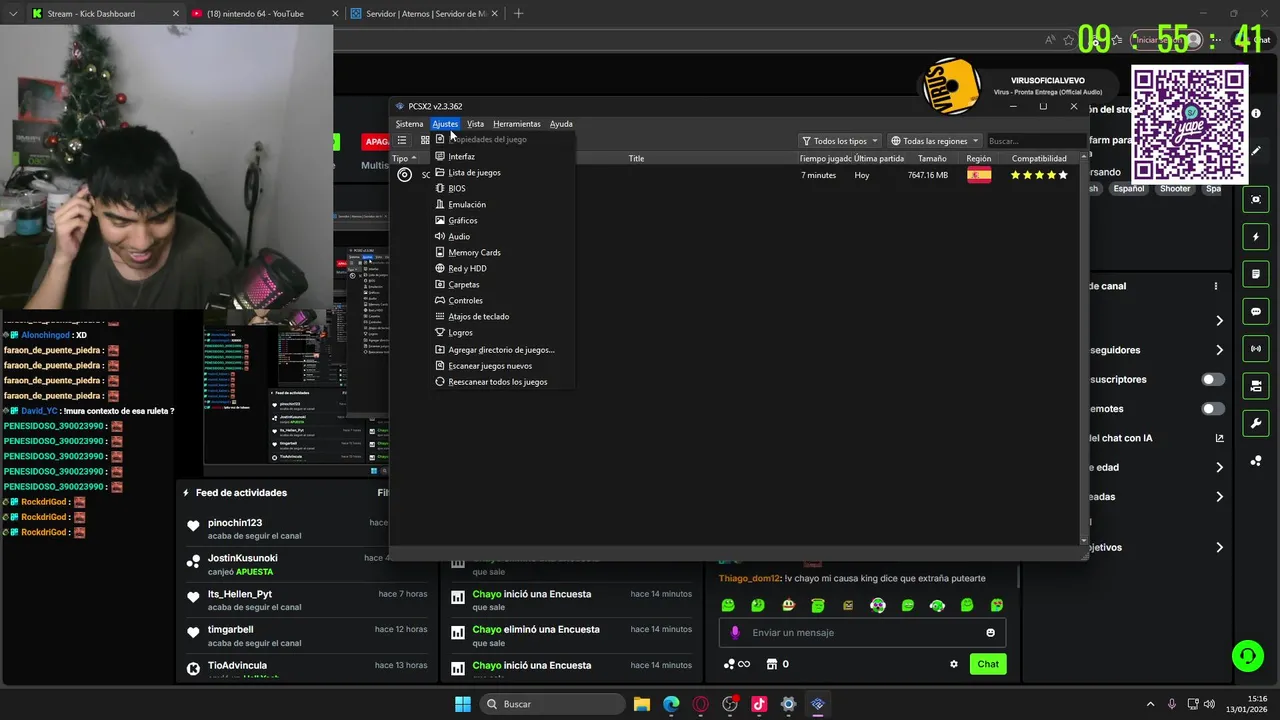The height and width of the screenshot is (720, 1280).
Task: Click the wrench tools sidebar icon in Kick
Action: click(x=1256, y=423)
